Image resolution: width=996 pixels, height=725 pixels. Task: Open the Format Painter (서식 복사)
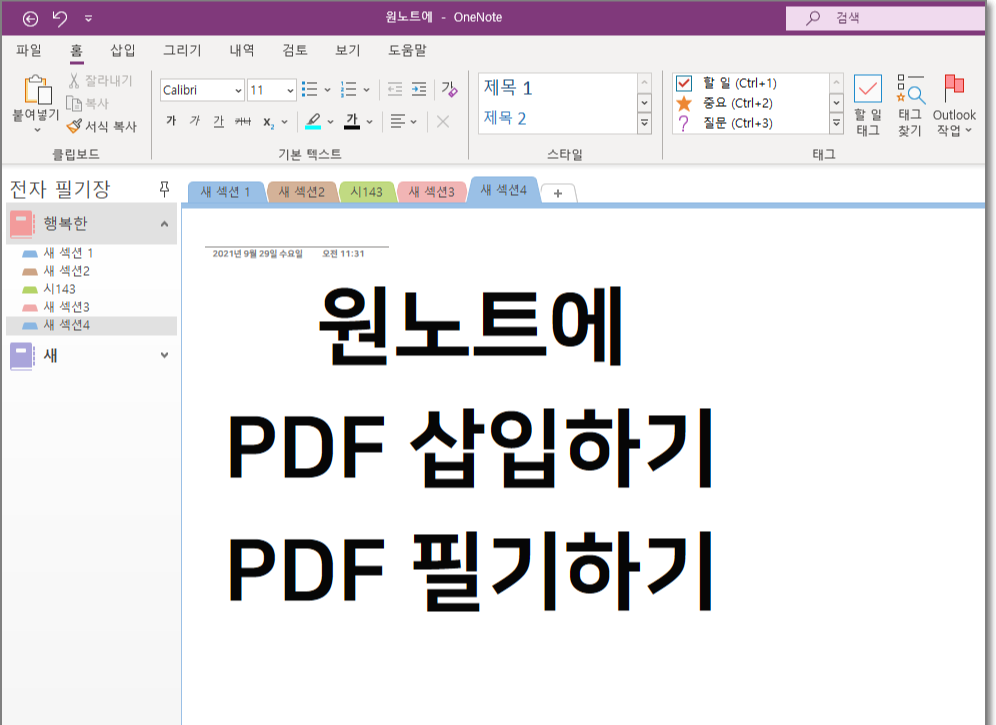pos(100,124)
